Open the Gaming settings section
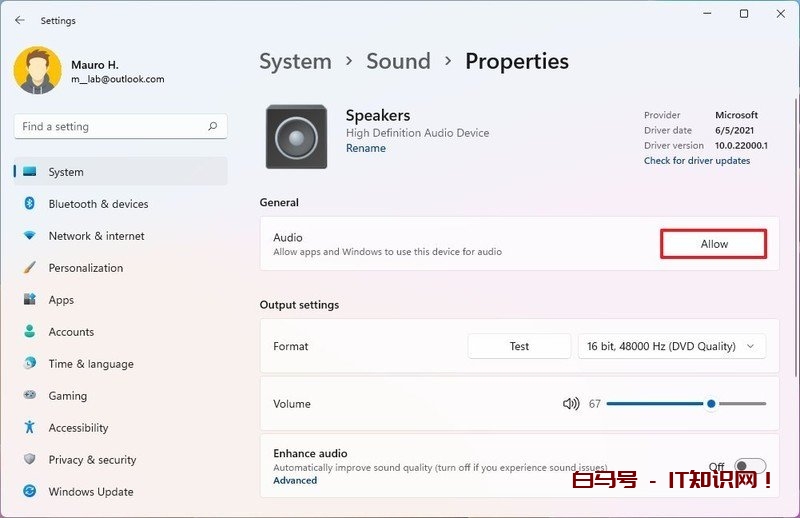This screenshot has width=800, height=518. (67, 396)
